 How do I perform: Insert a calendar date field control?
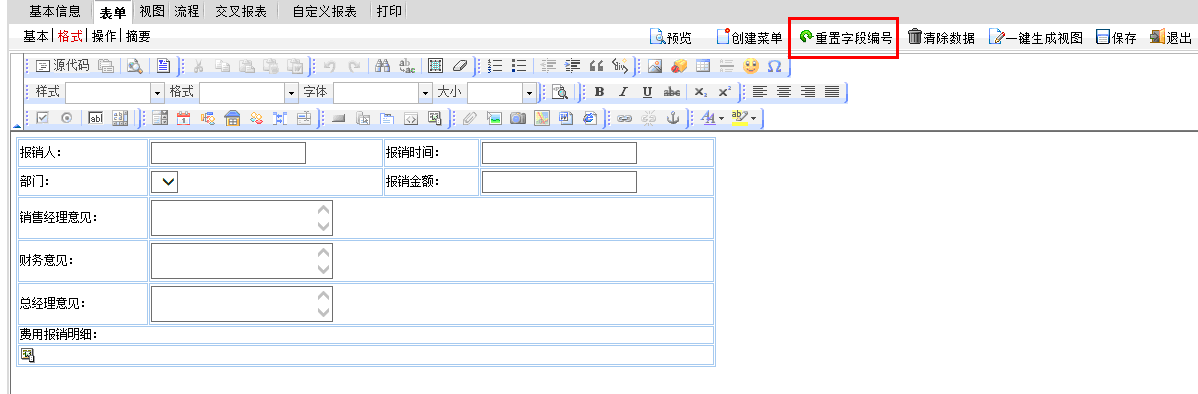pos(183,118)
